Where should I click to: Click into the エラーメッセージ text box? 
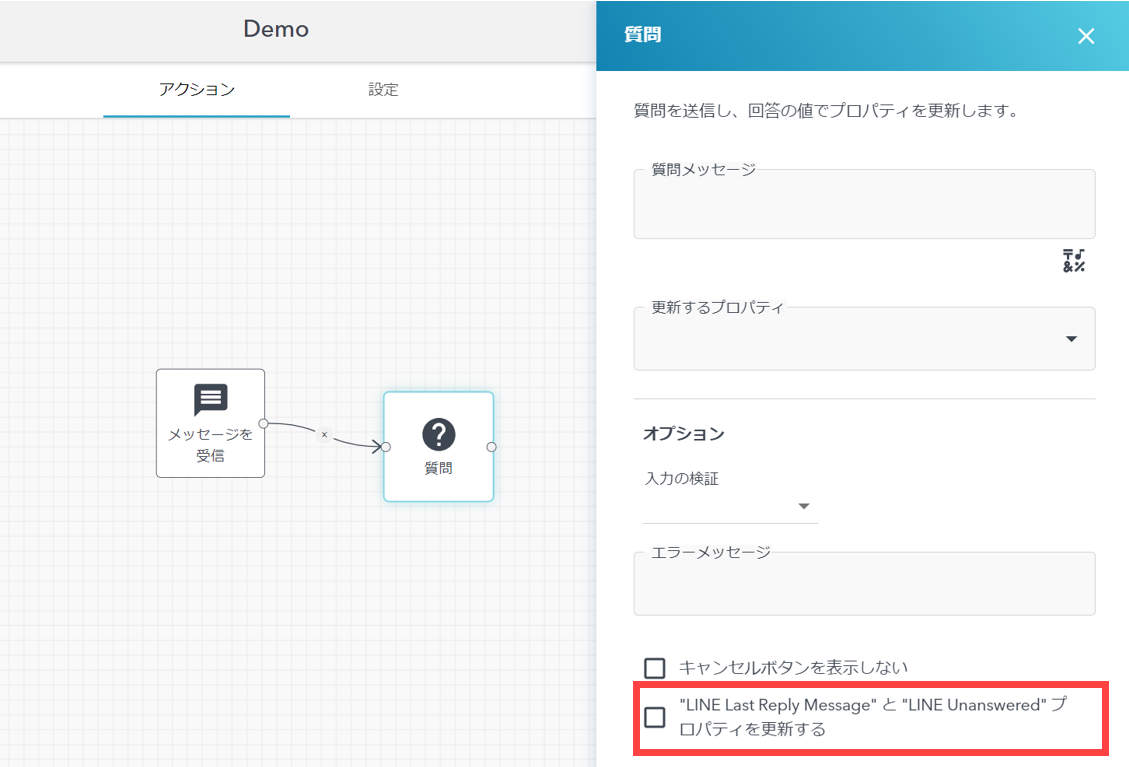(x=863, y=587)
